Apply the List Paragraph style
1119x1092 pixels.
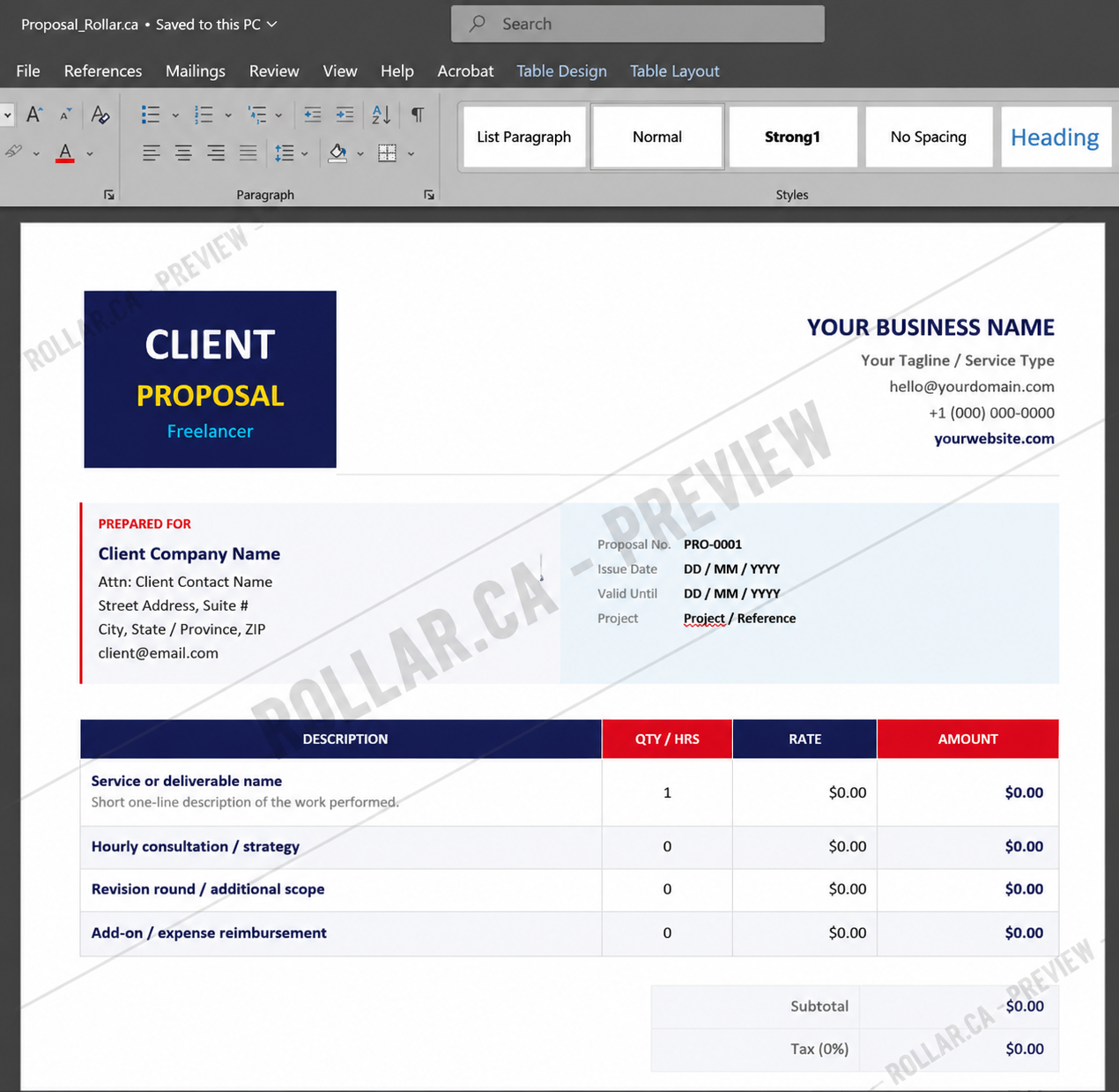pos(524,137)
